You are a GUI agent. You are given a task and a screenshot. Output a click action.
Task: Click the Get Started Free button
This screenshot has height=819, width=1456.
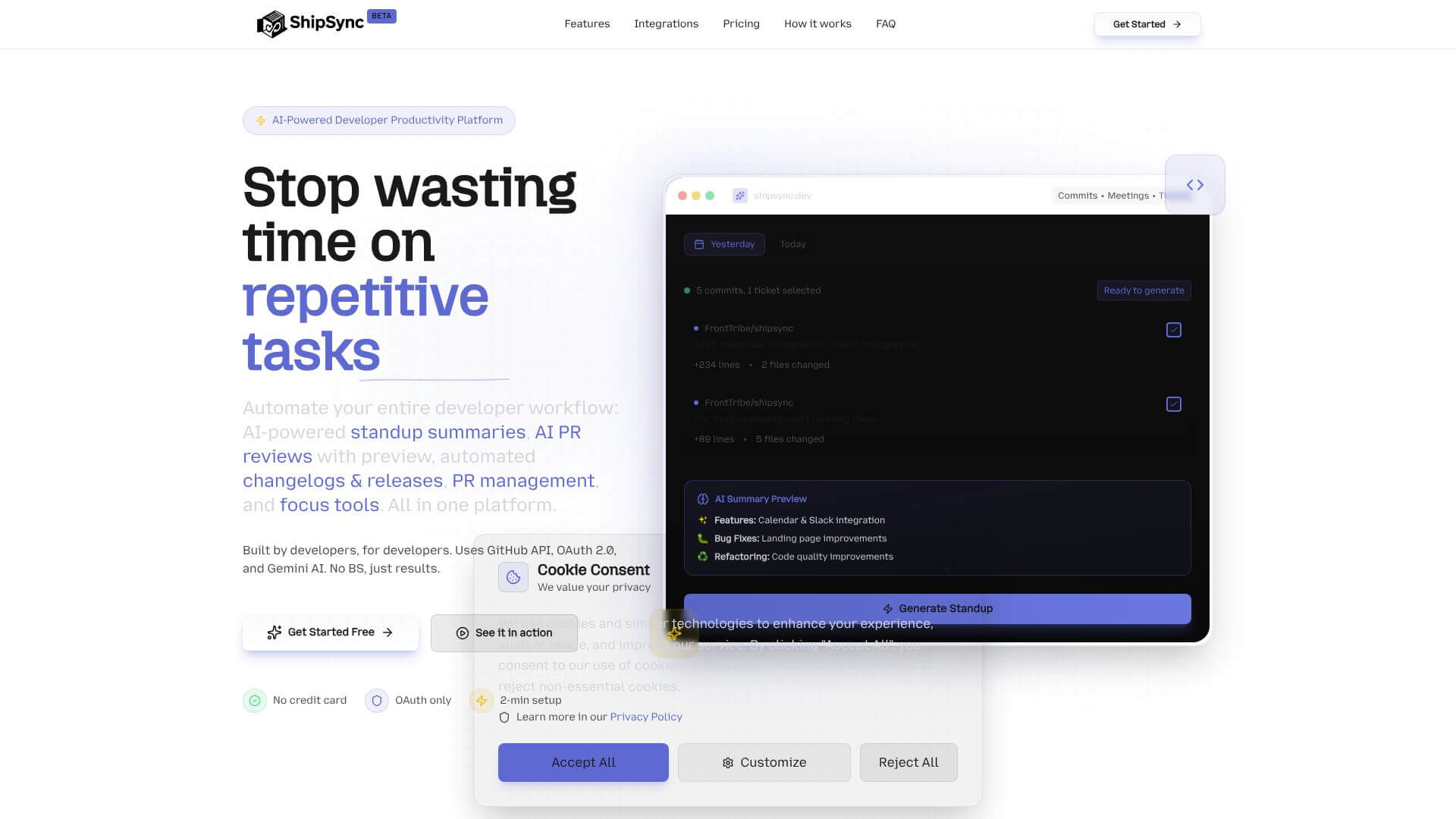(x=330, y=632)
